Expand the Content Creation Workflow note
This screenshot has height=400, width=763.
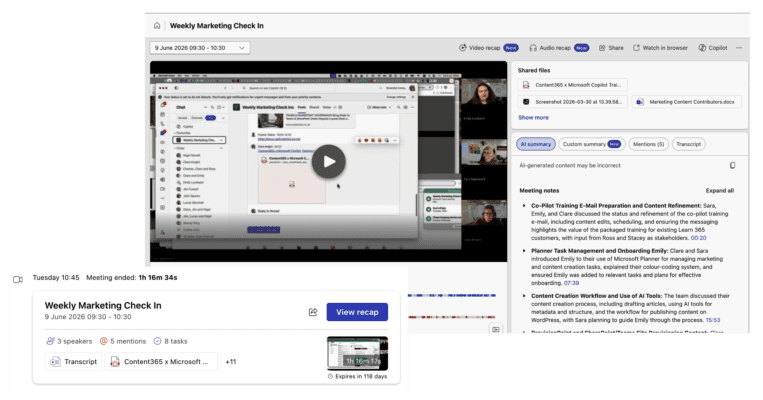[x=524, y=296]
